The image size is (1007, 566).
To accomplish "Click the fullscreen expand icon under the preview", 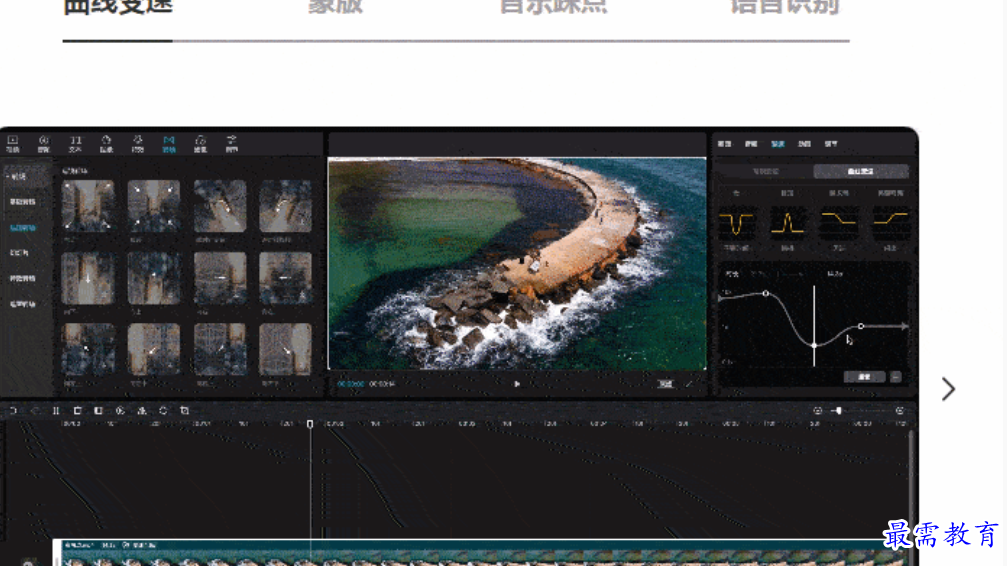I will 689,384.
